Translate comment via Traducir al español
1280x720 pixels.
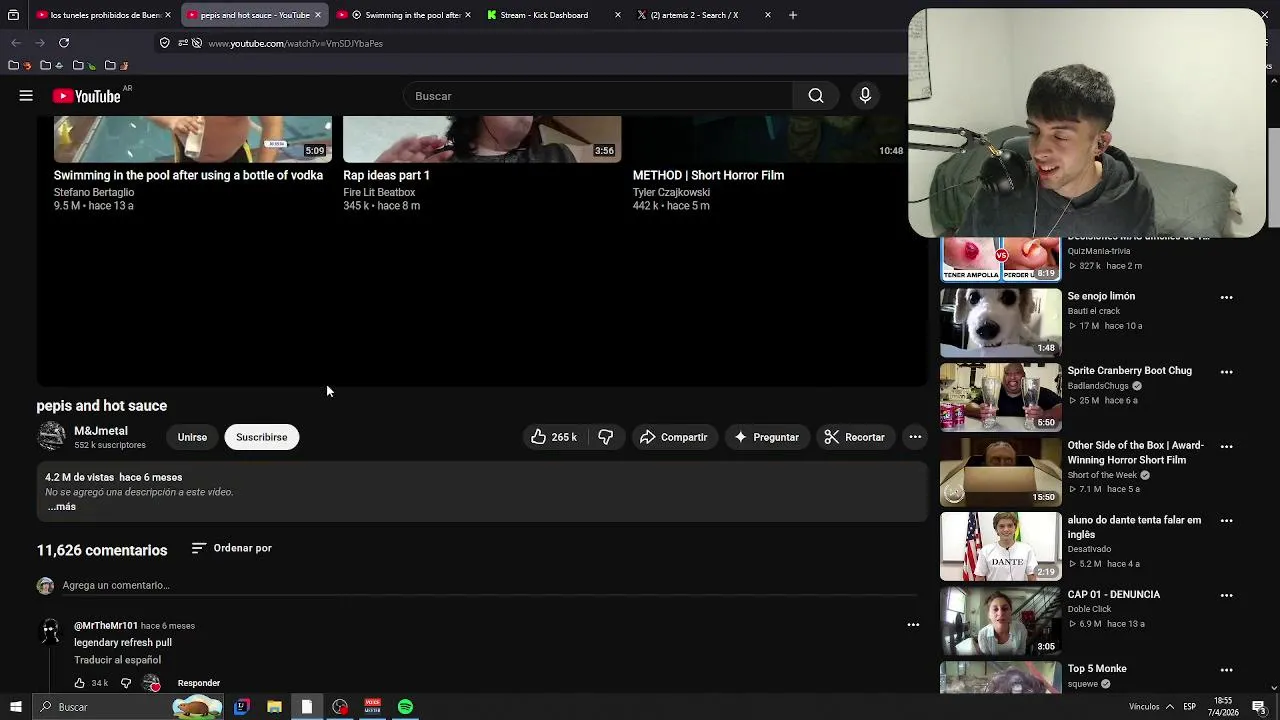(x=117, y=660)
